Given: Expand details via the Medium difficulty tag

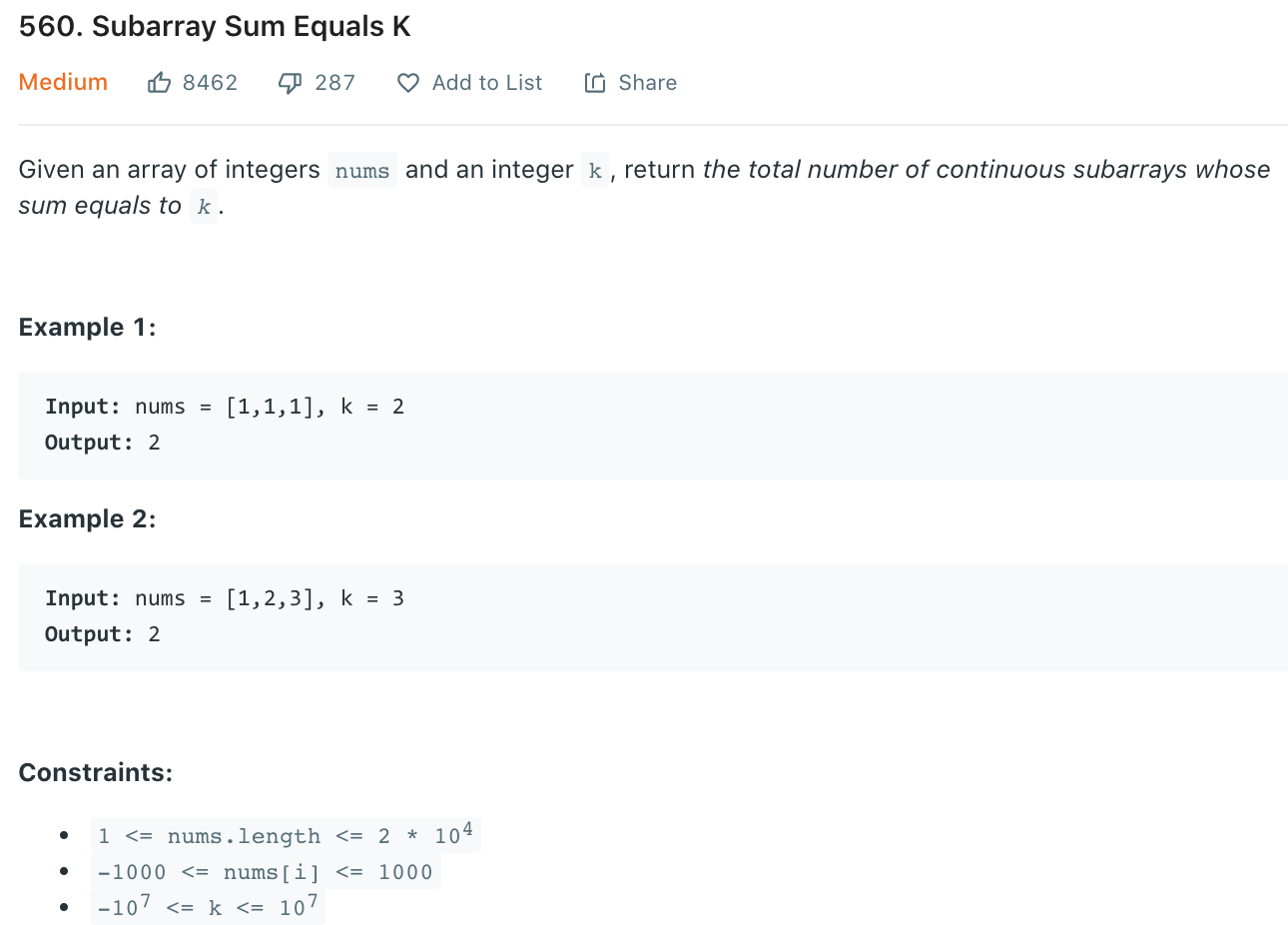Looking at the screenshot, I should click(62, 82).
